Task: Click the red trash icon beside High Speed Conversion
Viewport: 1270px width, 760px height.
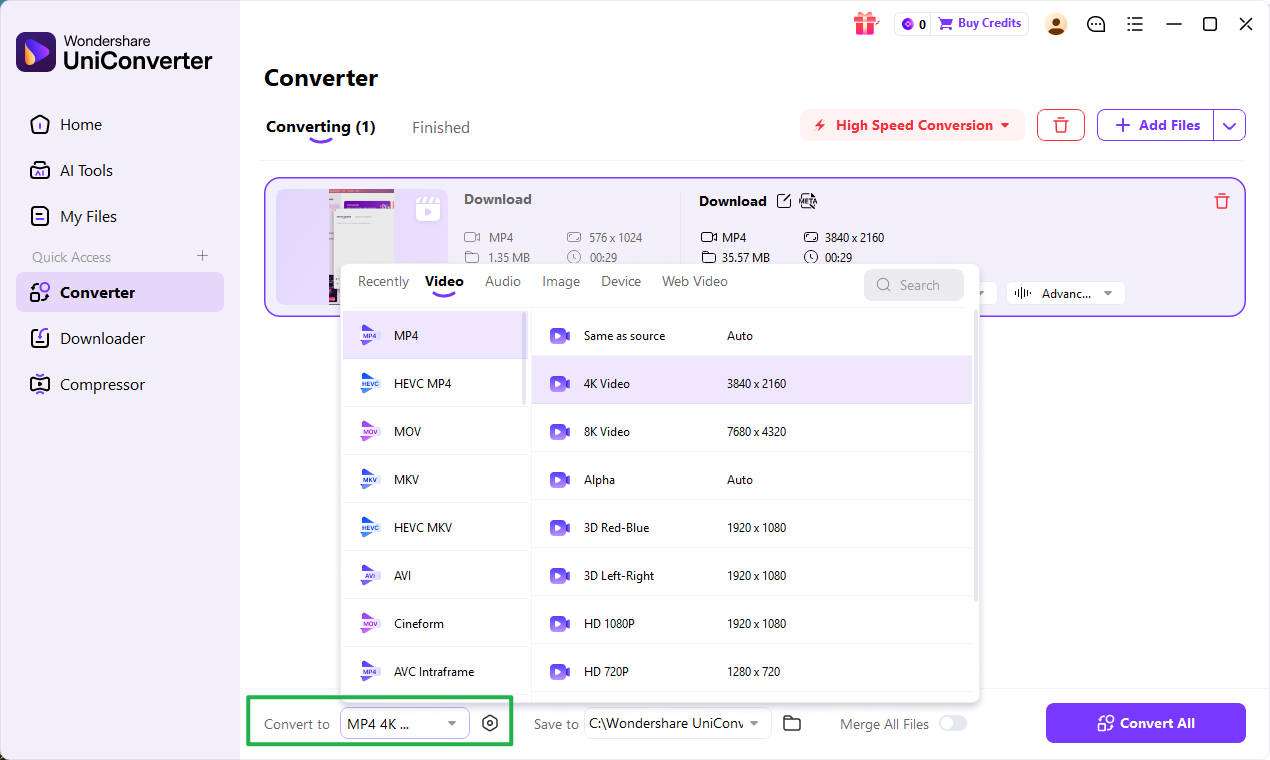Action: (x=1061, y=125)
